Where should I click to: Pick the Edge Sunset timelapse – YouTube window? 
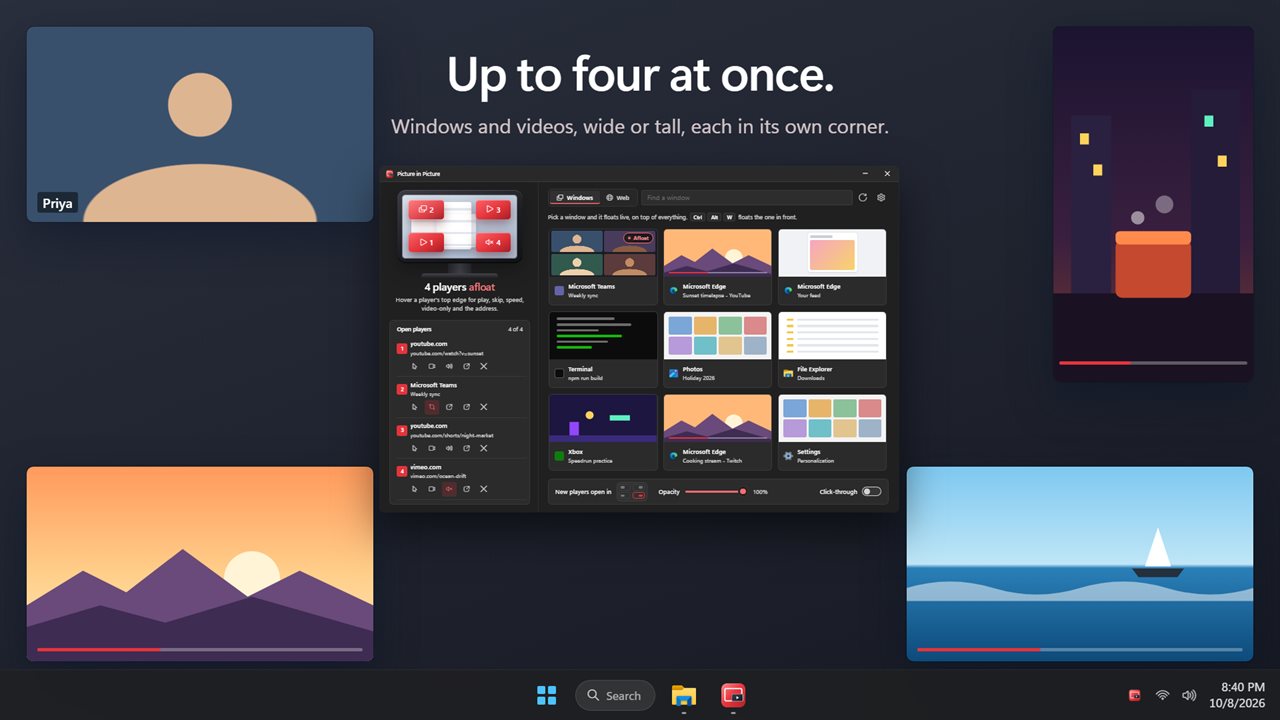718,267
